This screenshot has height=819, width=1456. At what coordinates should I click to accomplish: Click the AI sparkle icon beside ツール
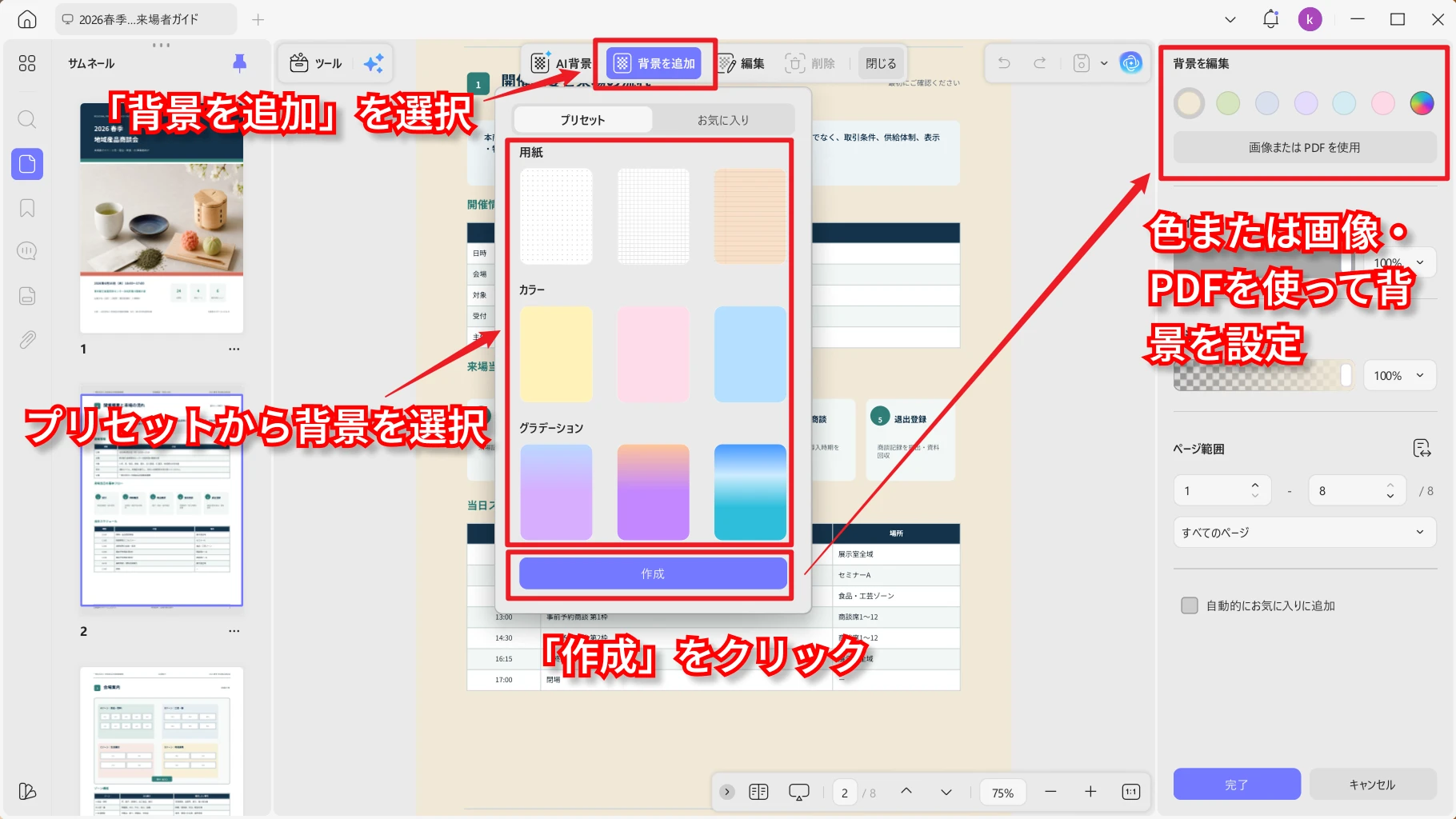tap(374, 63)
